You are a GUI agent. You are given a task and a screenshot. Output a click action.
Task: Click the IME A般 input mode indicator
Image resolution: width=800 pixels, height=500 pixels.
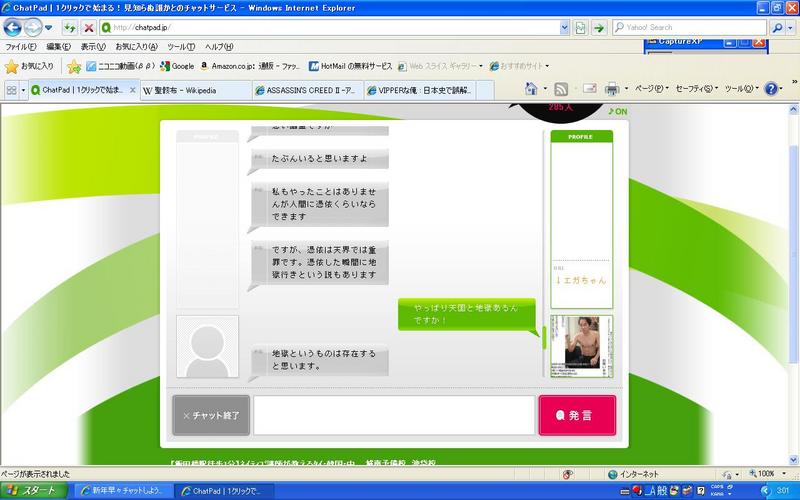click(x=656, y=491)
